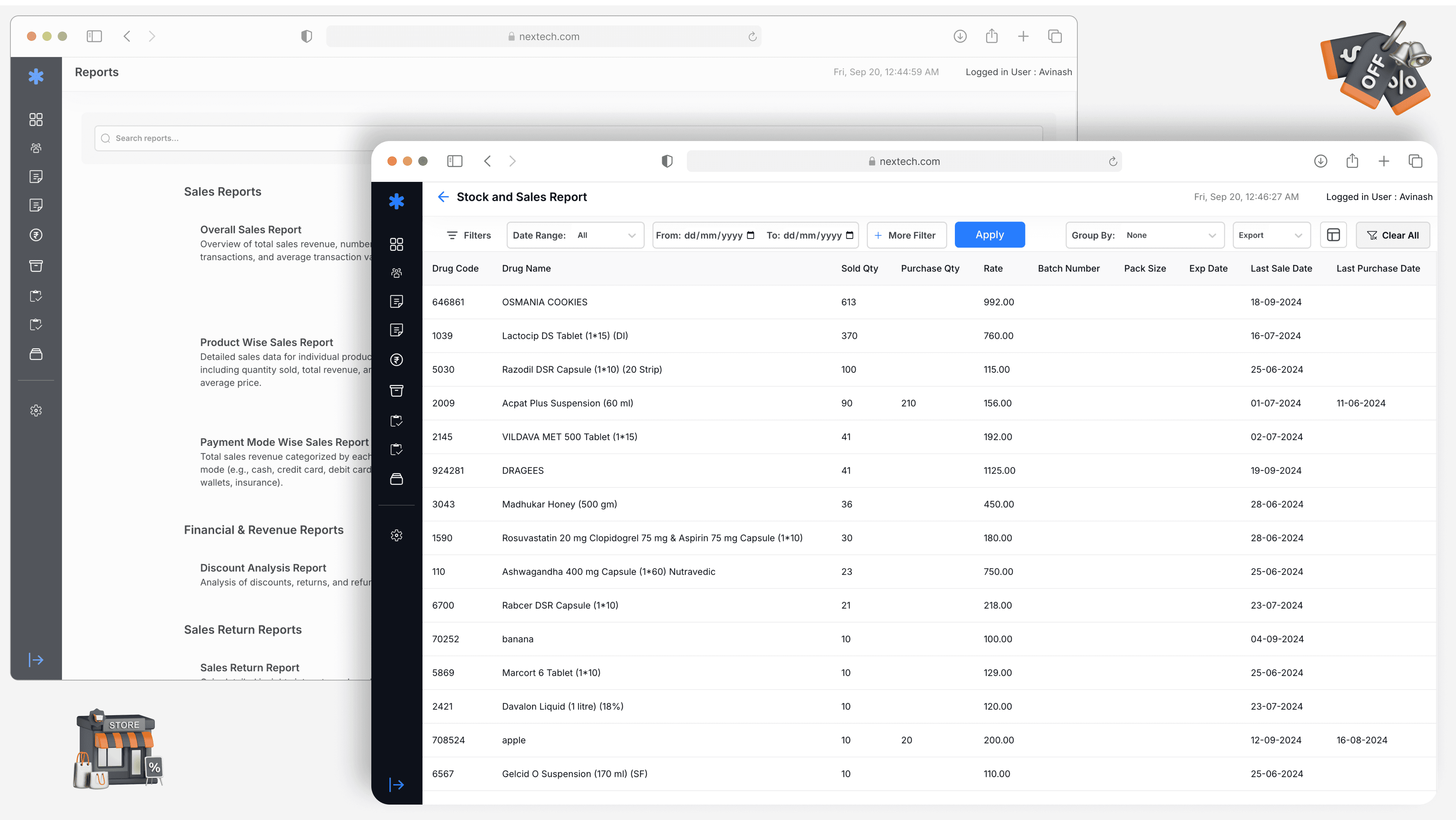Click Payment Mode Wise Sales Report in back window
The image size is (1456, 820).
[x=284, y=442]
